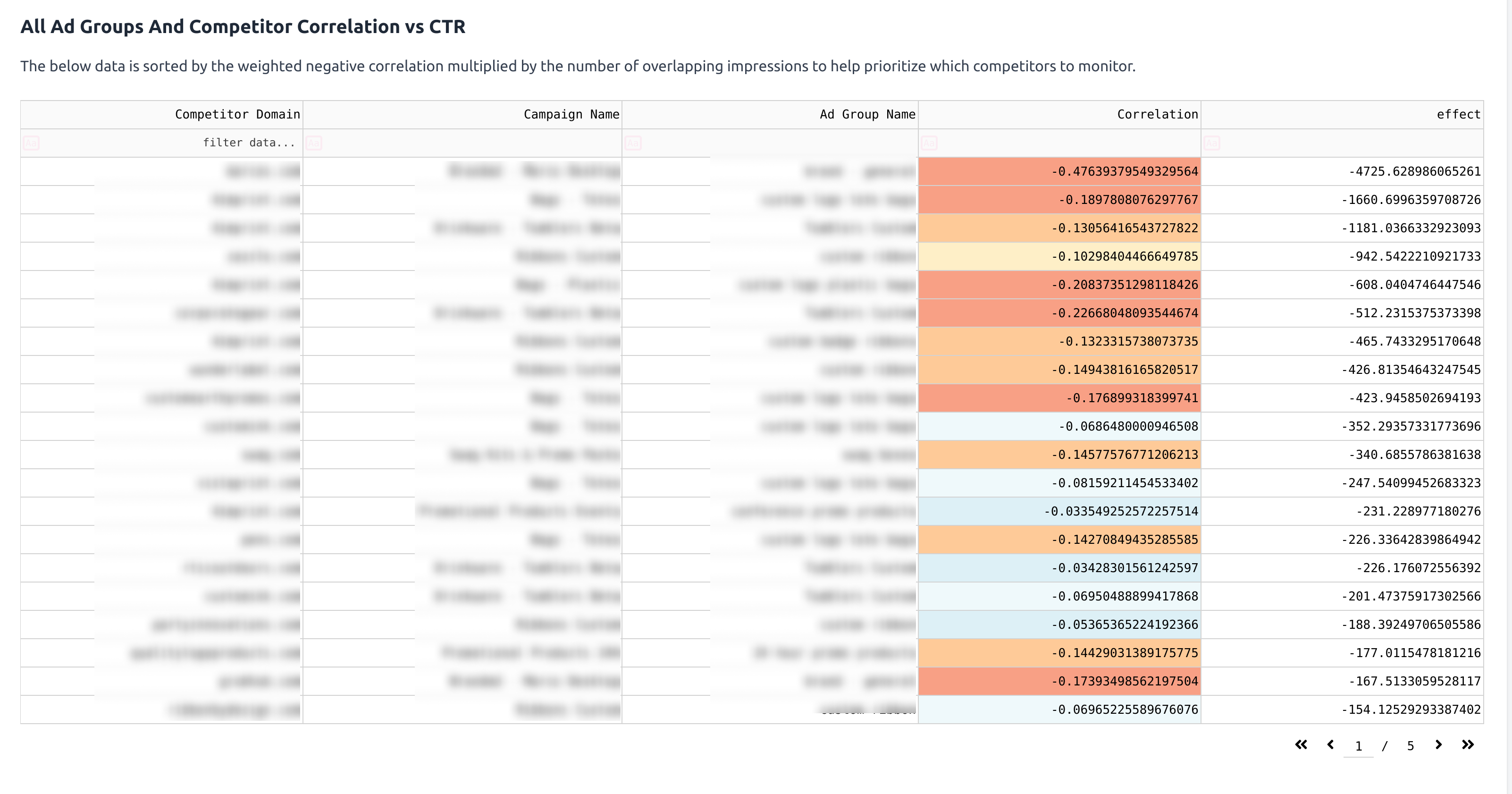Click the Correlation column header
This screenshot has width=1512, height=794.
(1157, 115)
